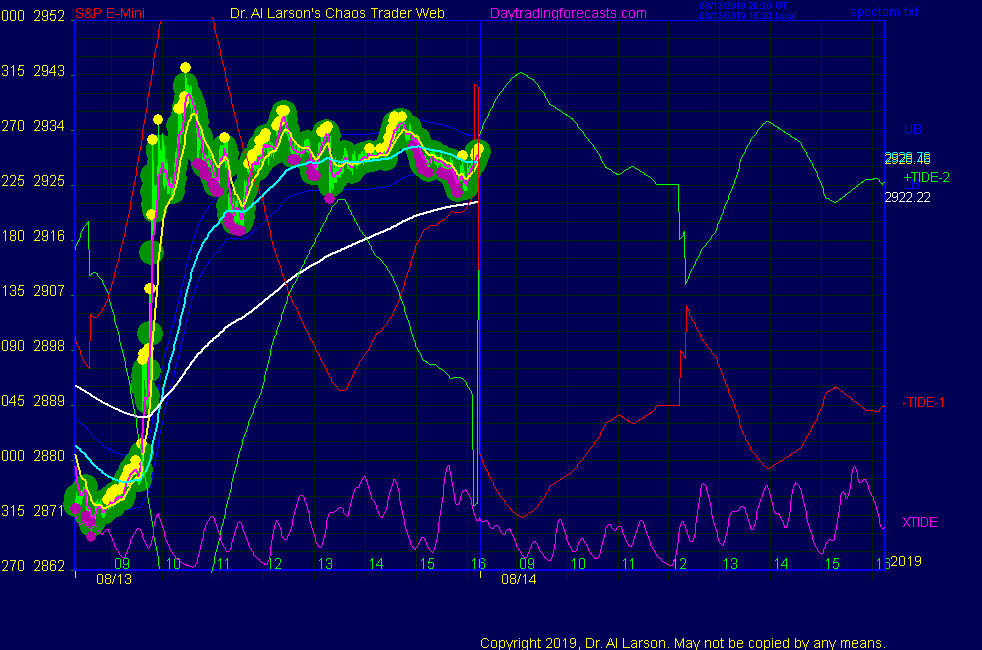Viewport: 982px width, 650px height.
Task: Click the Daytradingforecasts.com label
Action: click(568, 13)
